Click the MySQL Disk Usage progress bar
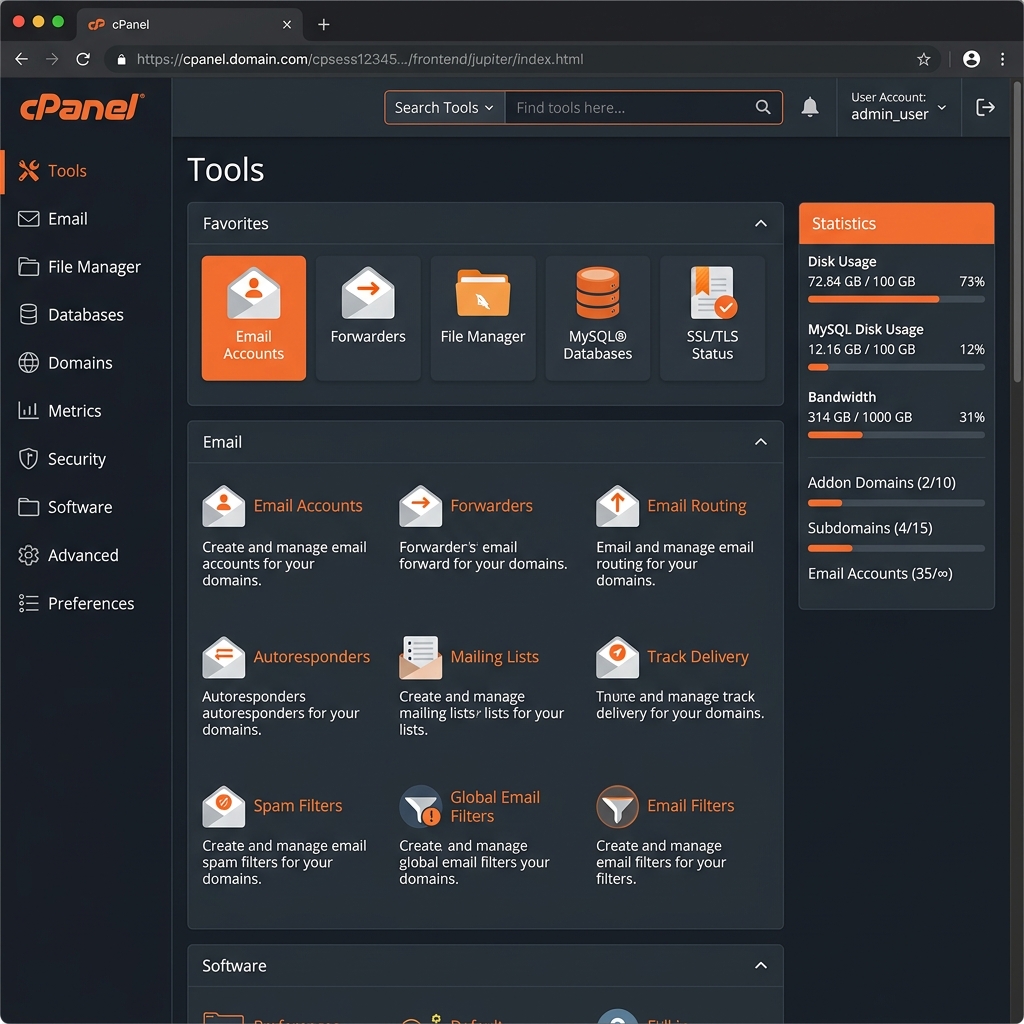The image size is (1024, 1024). tap(896, 368)
